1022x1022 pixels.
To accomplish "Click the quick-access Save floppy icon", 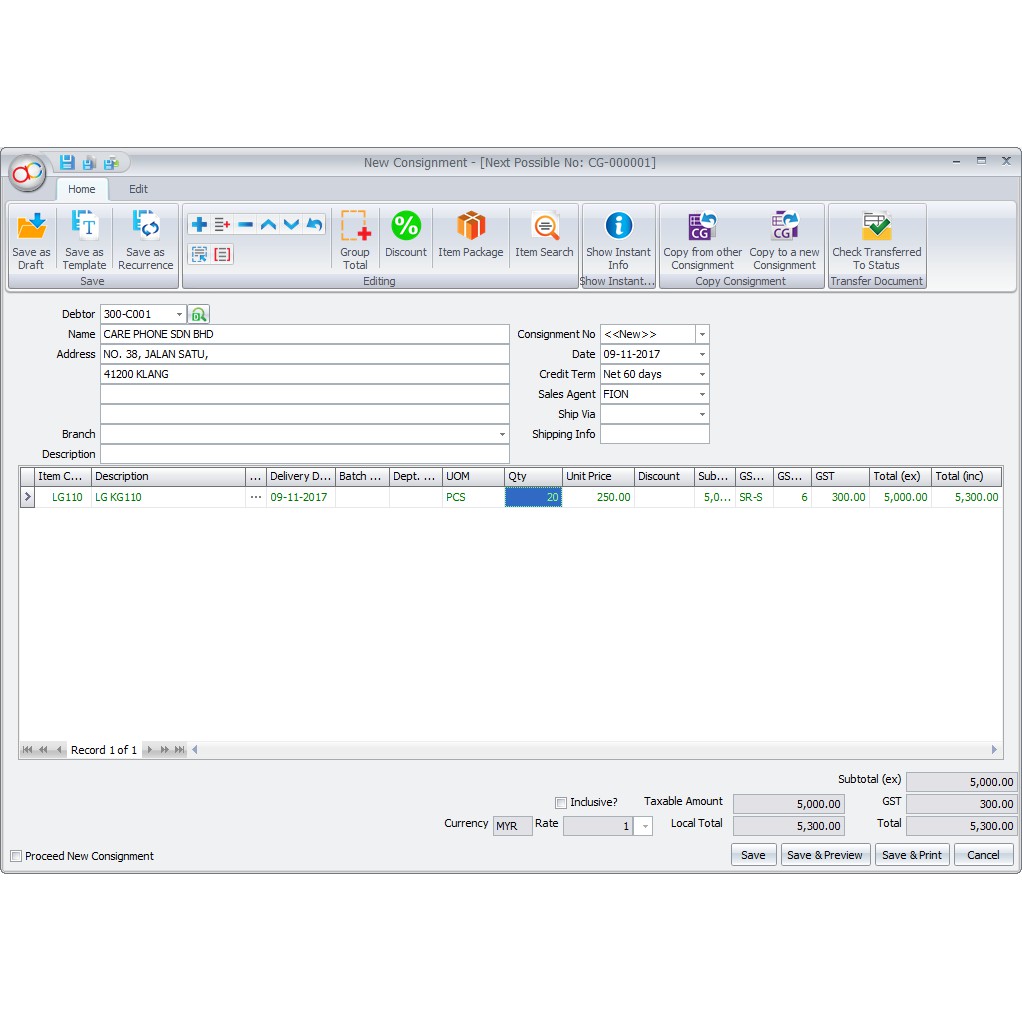I will click(x=67, y=162).
